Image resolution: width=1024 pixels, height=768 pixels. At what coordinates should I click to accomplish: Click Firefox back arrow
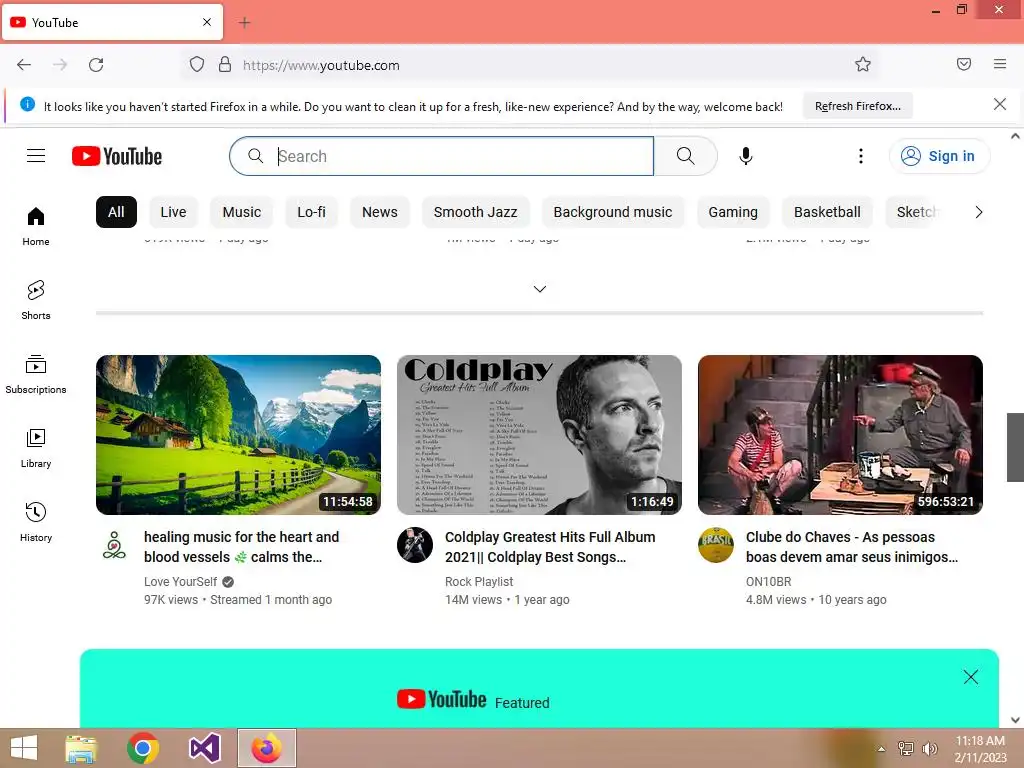click(x=24, y=65)
